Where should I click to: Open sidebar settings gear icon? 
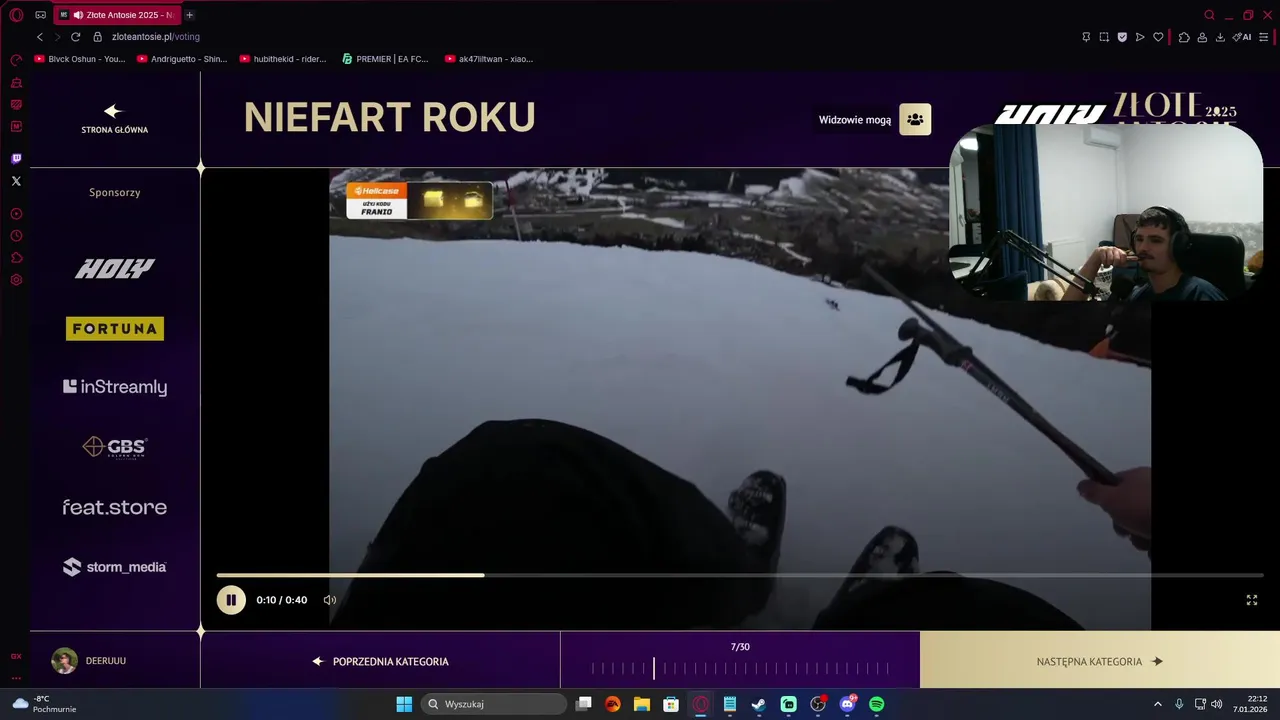16,280
